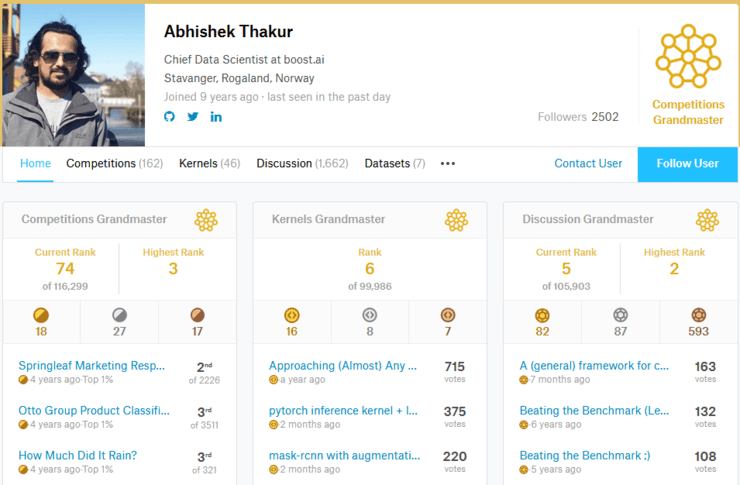Click the Discussion bronze medal icon
Viewport: 740px width, 485px height.
coord(699,315)
